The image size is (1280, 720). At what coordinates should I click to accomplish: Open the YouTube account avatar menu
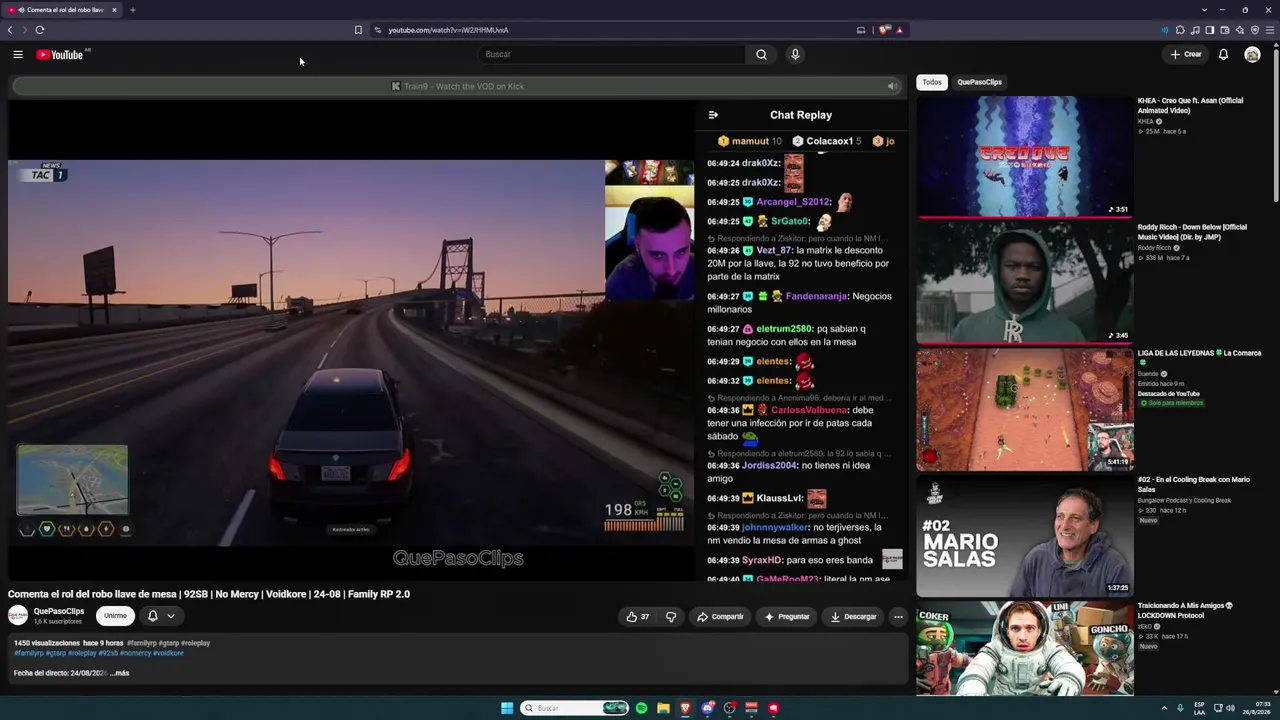pyautogui.click(x=1252, y=55)
